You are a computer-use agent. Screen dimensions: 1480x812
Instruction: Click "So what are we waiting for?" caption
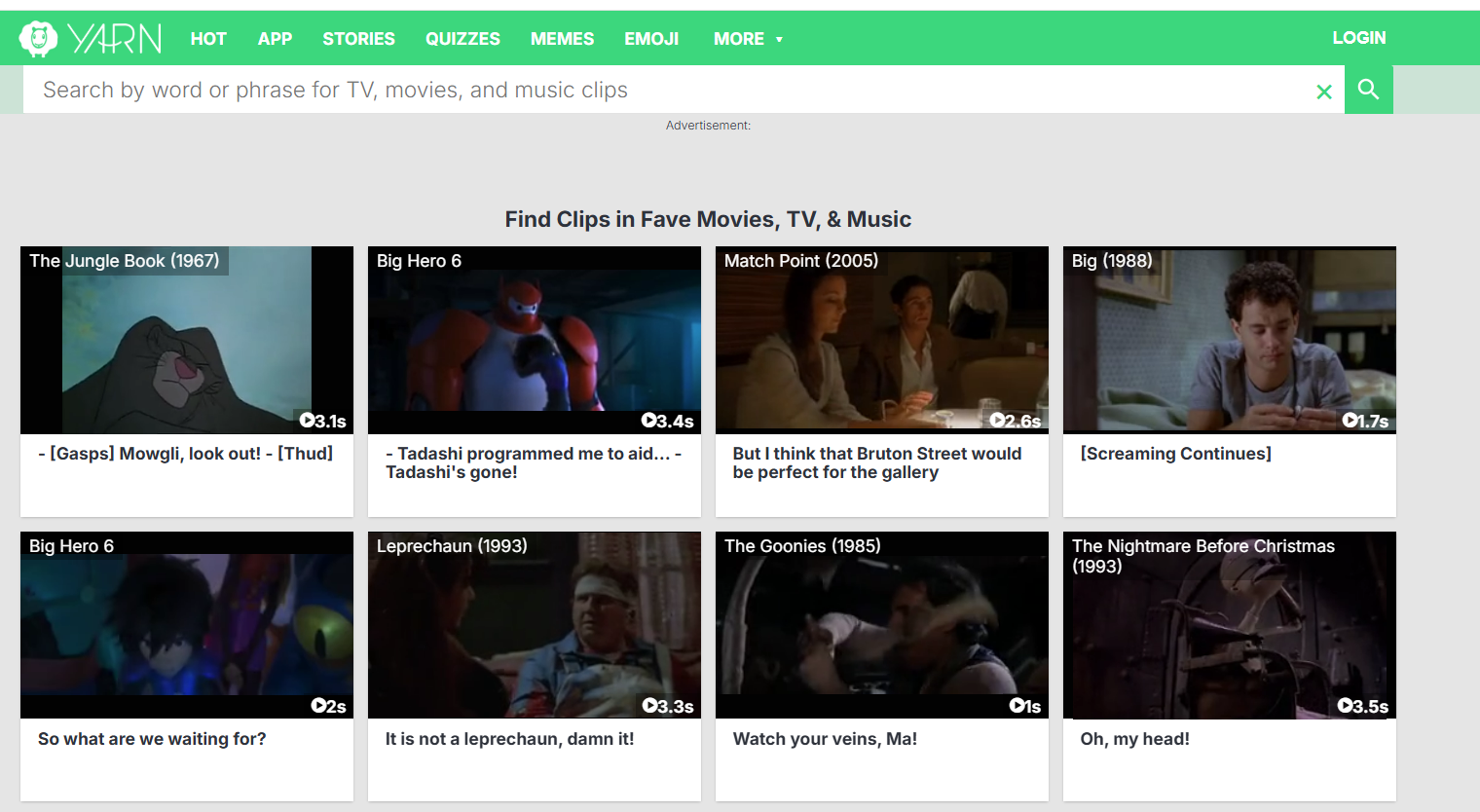tap(152, 739)
